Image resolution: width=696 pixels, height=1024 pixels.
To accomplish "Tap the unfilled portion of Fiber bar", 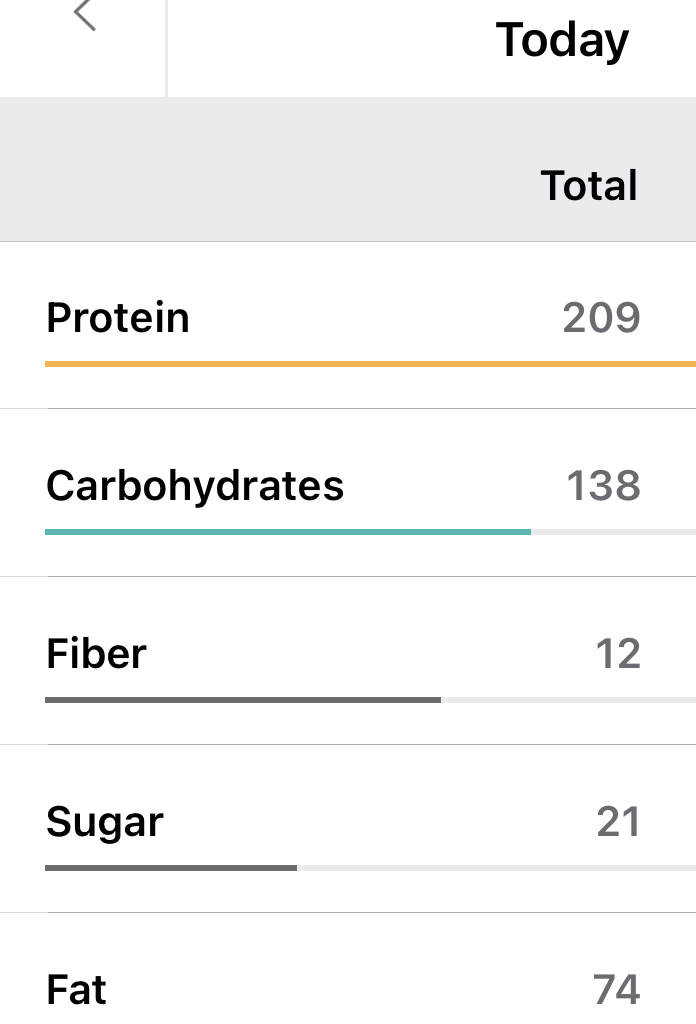I will pyautogui.click(x=567, y=700).
